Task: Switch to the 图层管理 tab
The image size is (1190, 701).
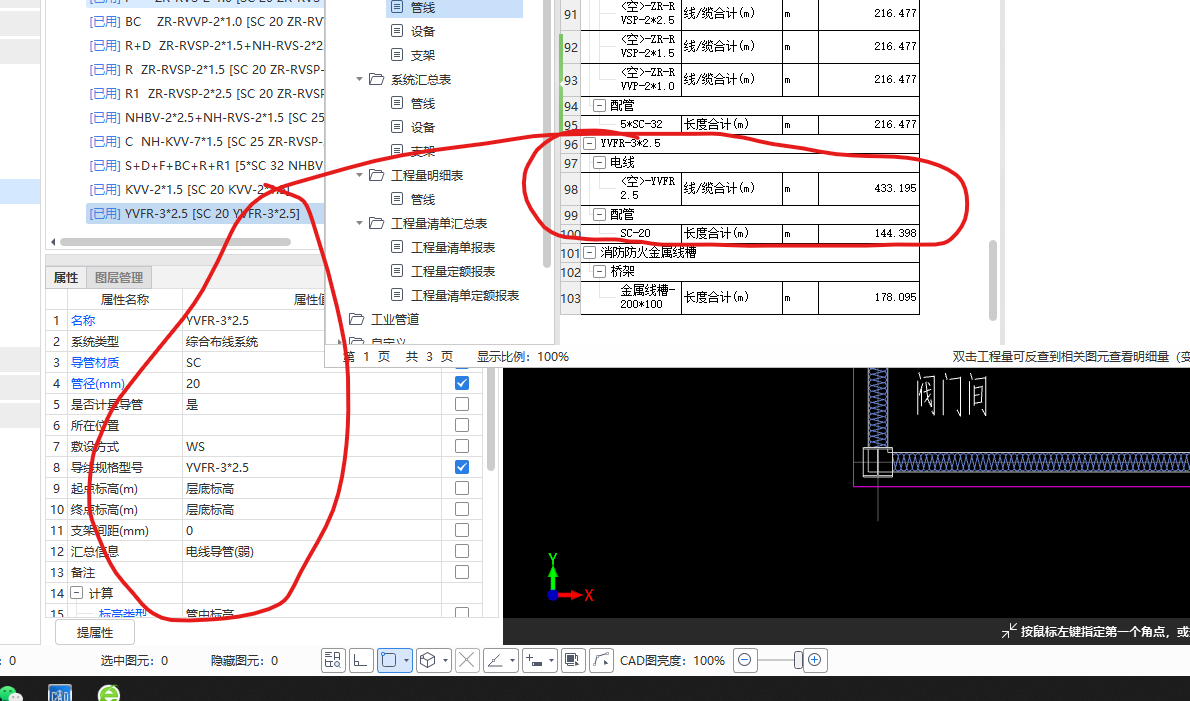Action: point(119,278)
